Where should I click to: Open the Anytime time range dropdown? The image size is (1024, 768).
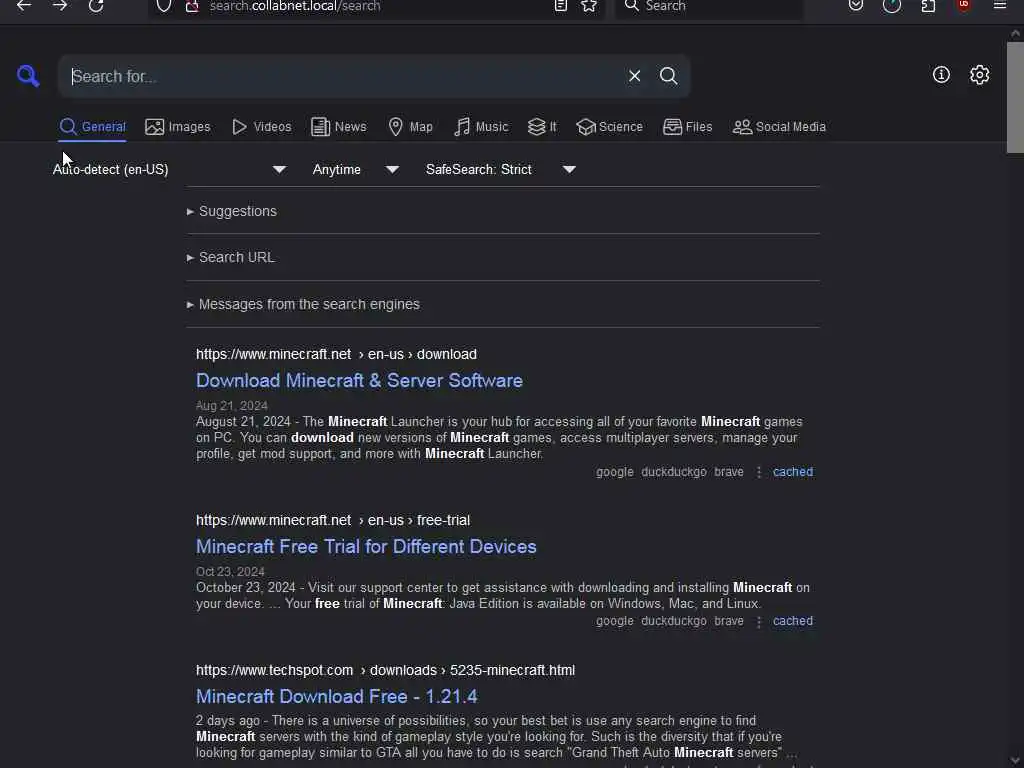356,169
